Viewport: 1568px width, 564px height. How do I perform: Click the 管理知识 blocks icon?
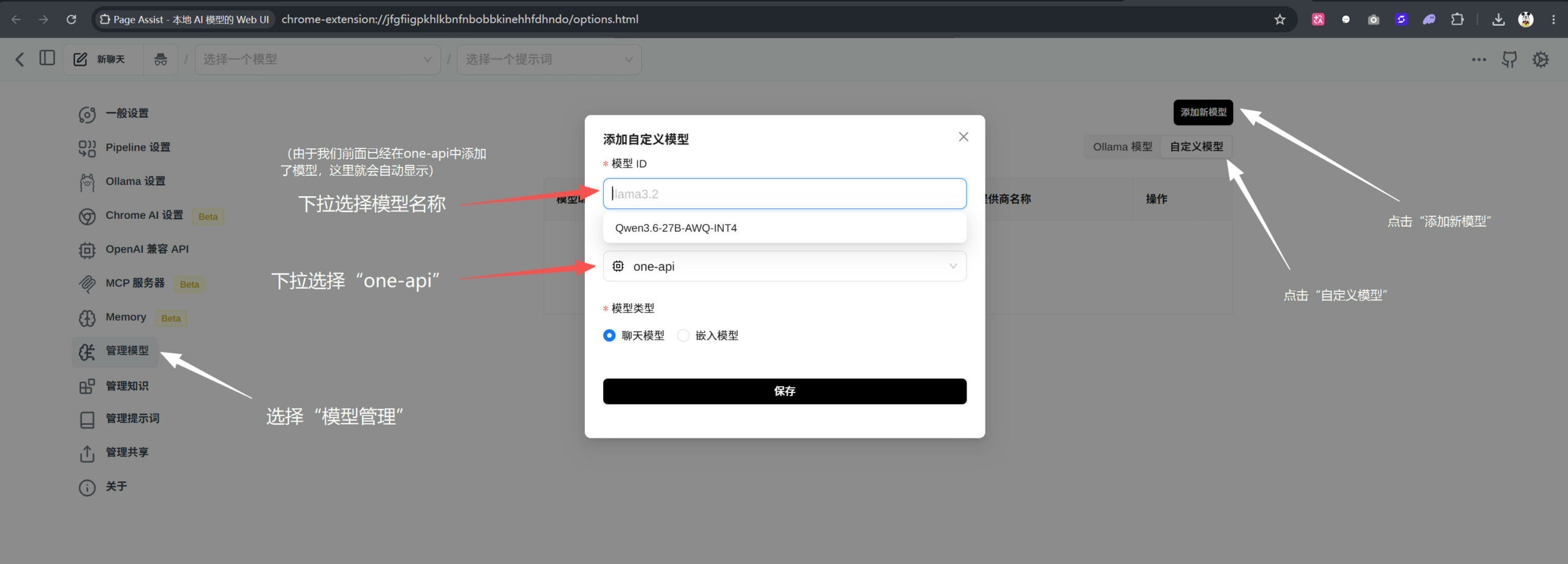click(x=87, y=386)
